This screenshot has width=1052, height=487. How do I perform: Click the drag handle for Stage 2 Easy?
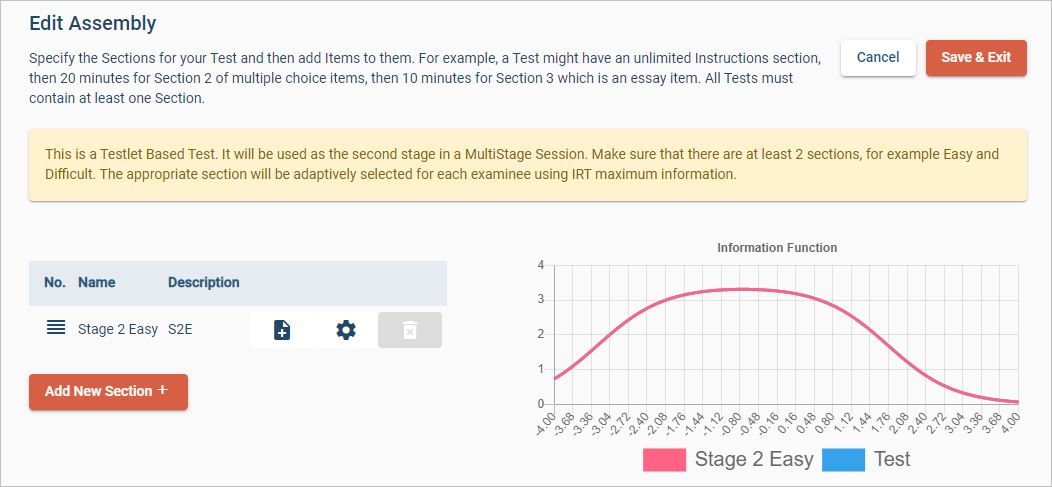point(56,328)
